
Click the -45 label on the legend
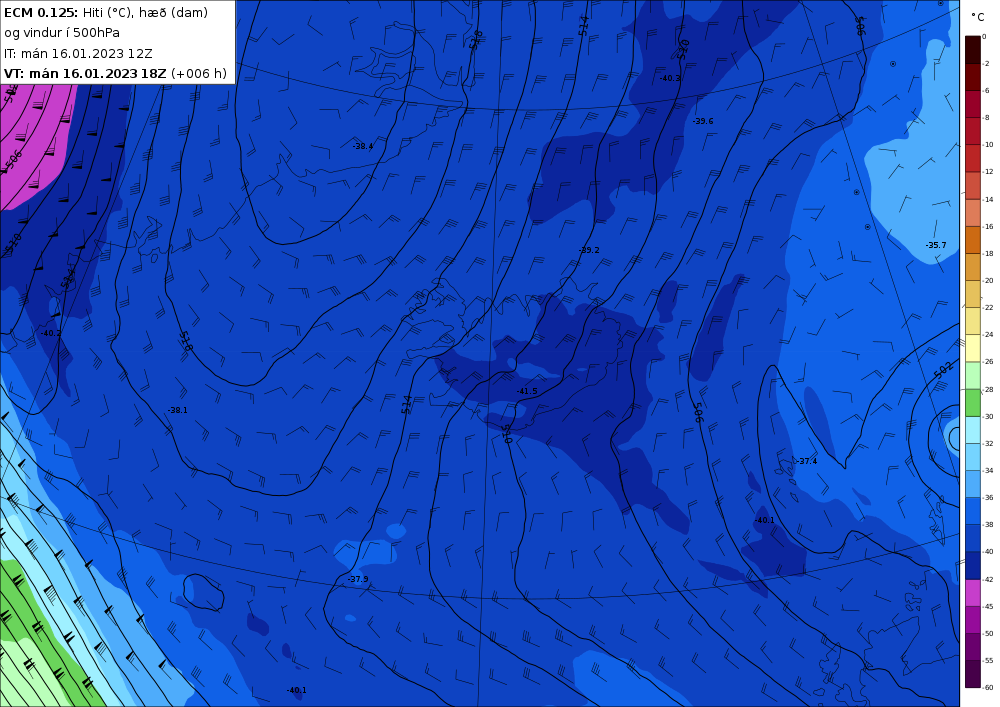click(x=987, y=606)
